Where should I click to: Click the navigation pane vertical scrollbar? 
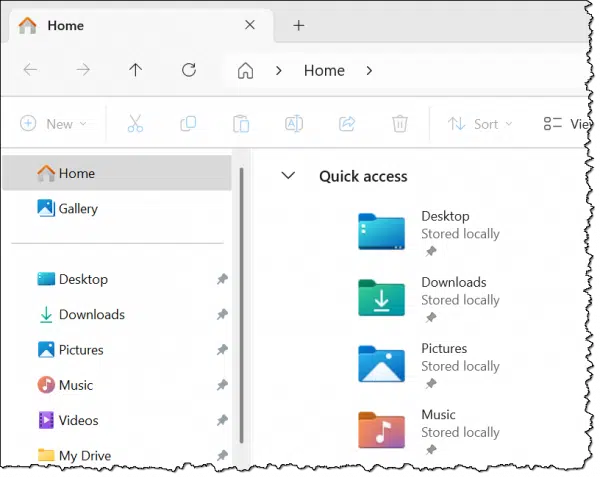[241, 305]
